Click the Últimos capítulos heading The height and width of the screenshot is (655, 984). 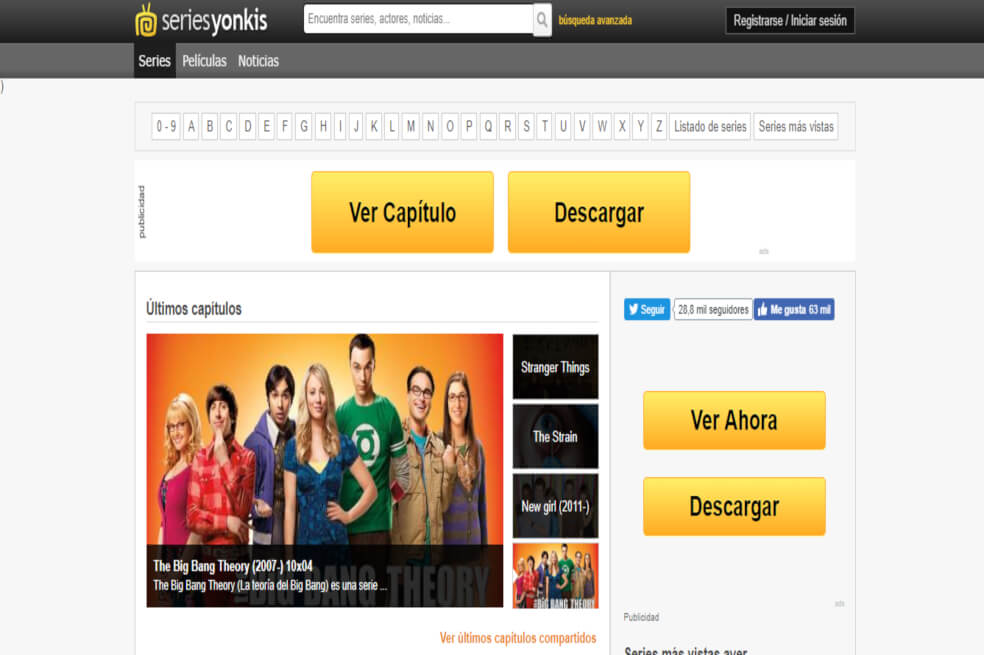(194, 309)
